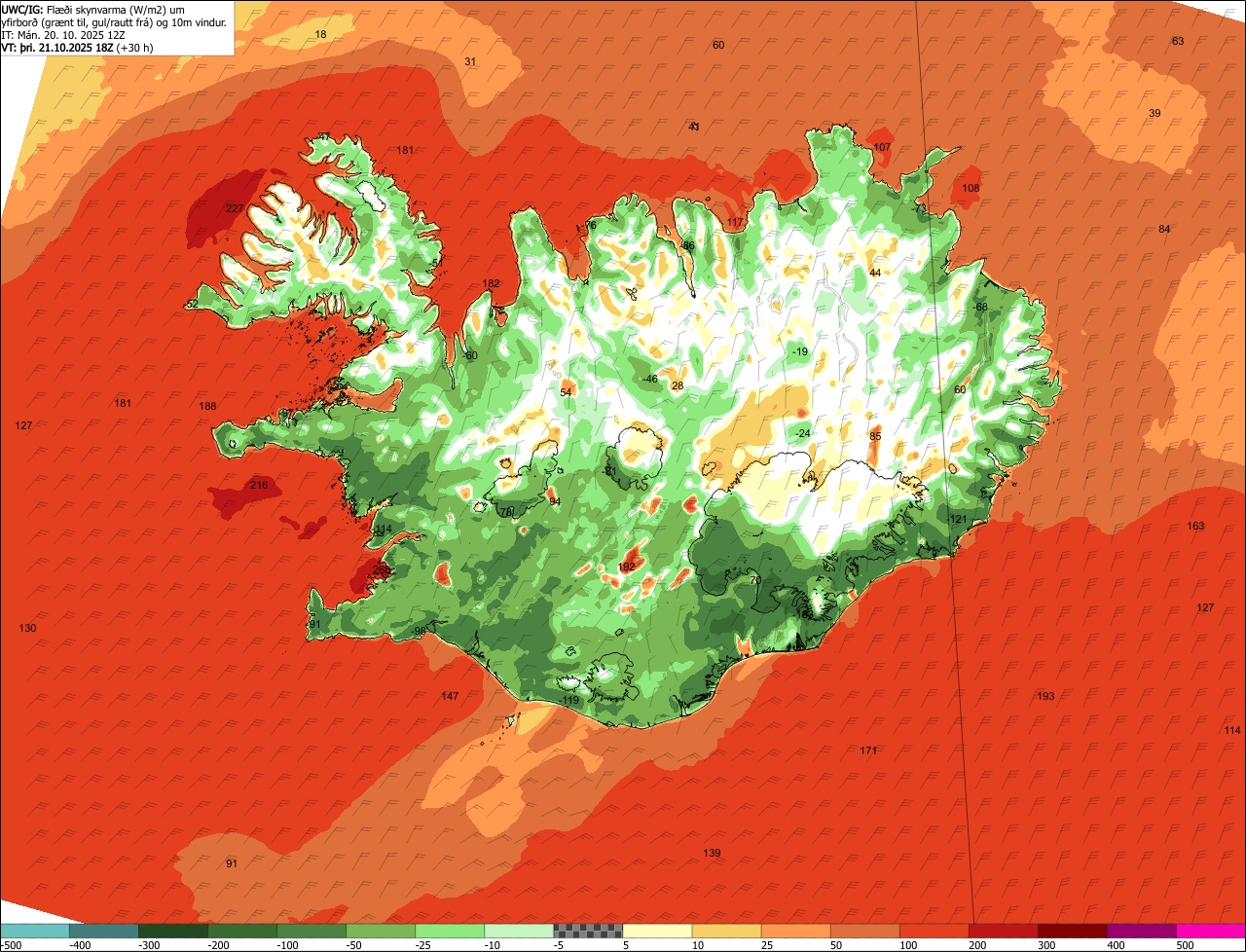Select the legend swatch between 300 and 400

[1072, 931]
